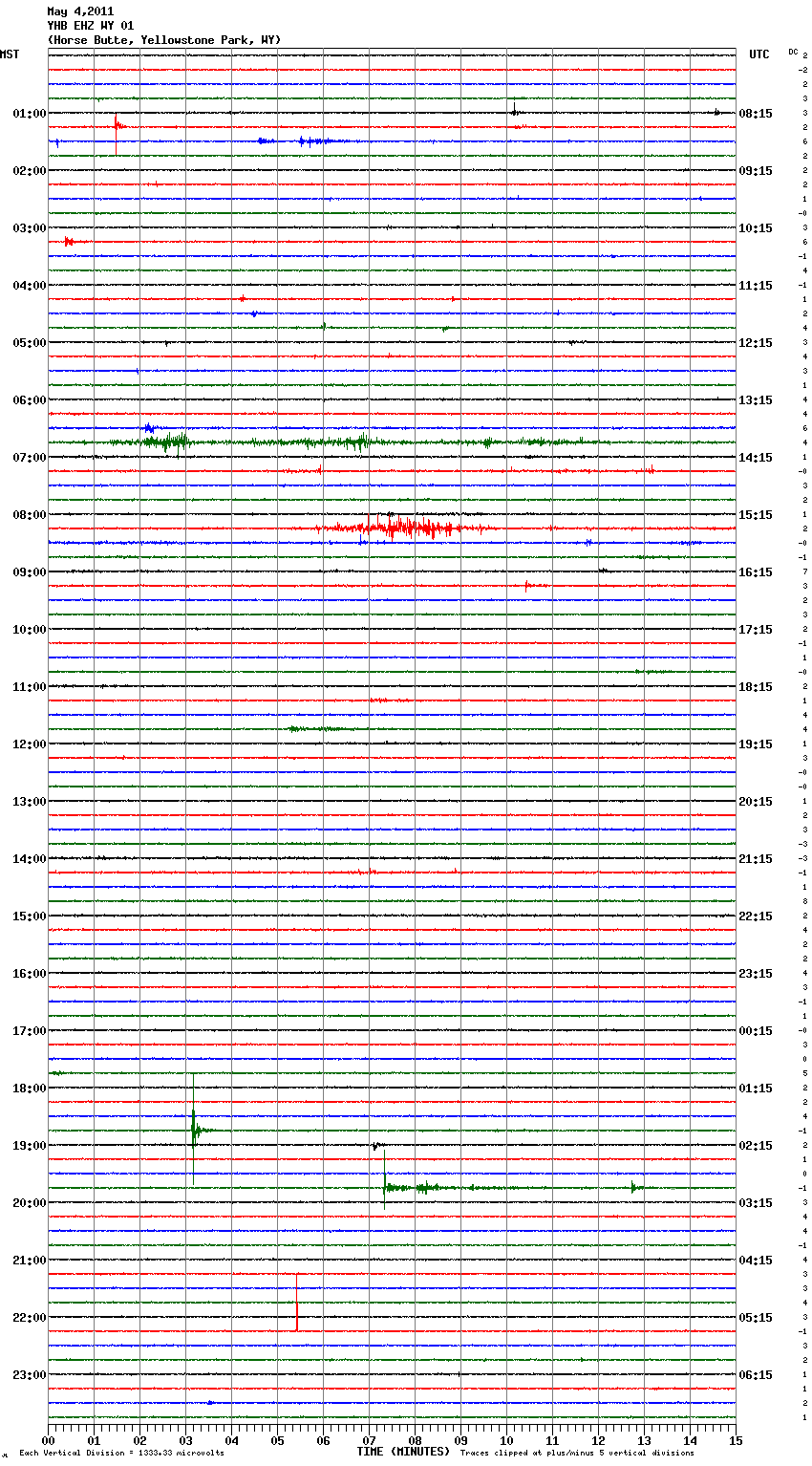
Task: Select the 14:00 MST time label
Action: point(30,859)
